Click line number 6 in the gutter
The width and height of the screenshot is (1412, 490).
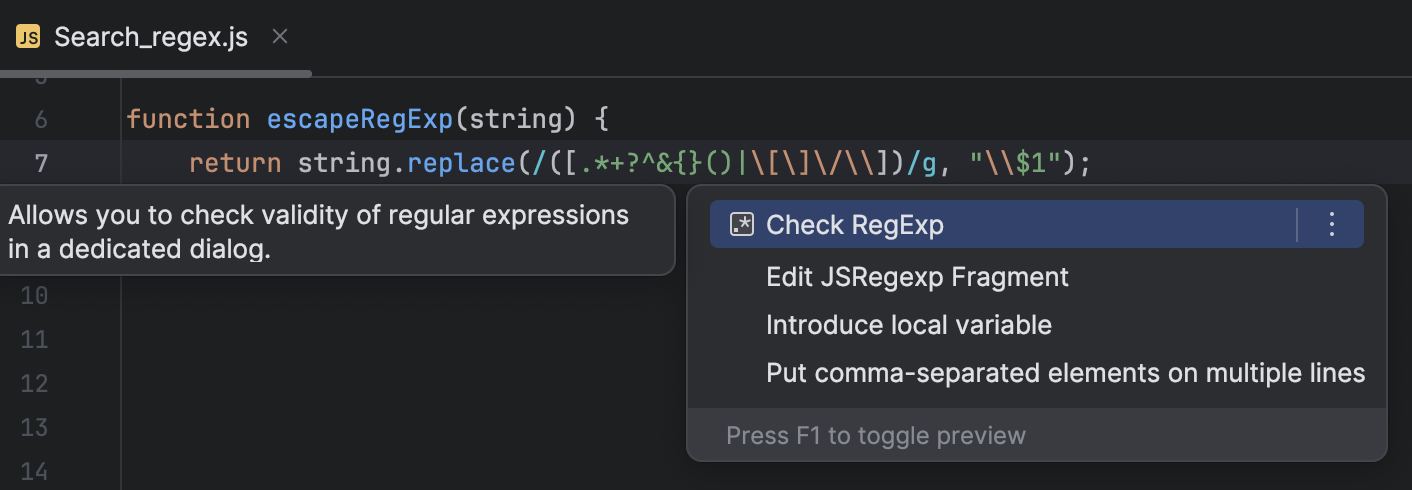(x=41, y=120)
